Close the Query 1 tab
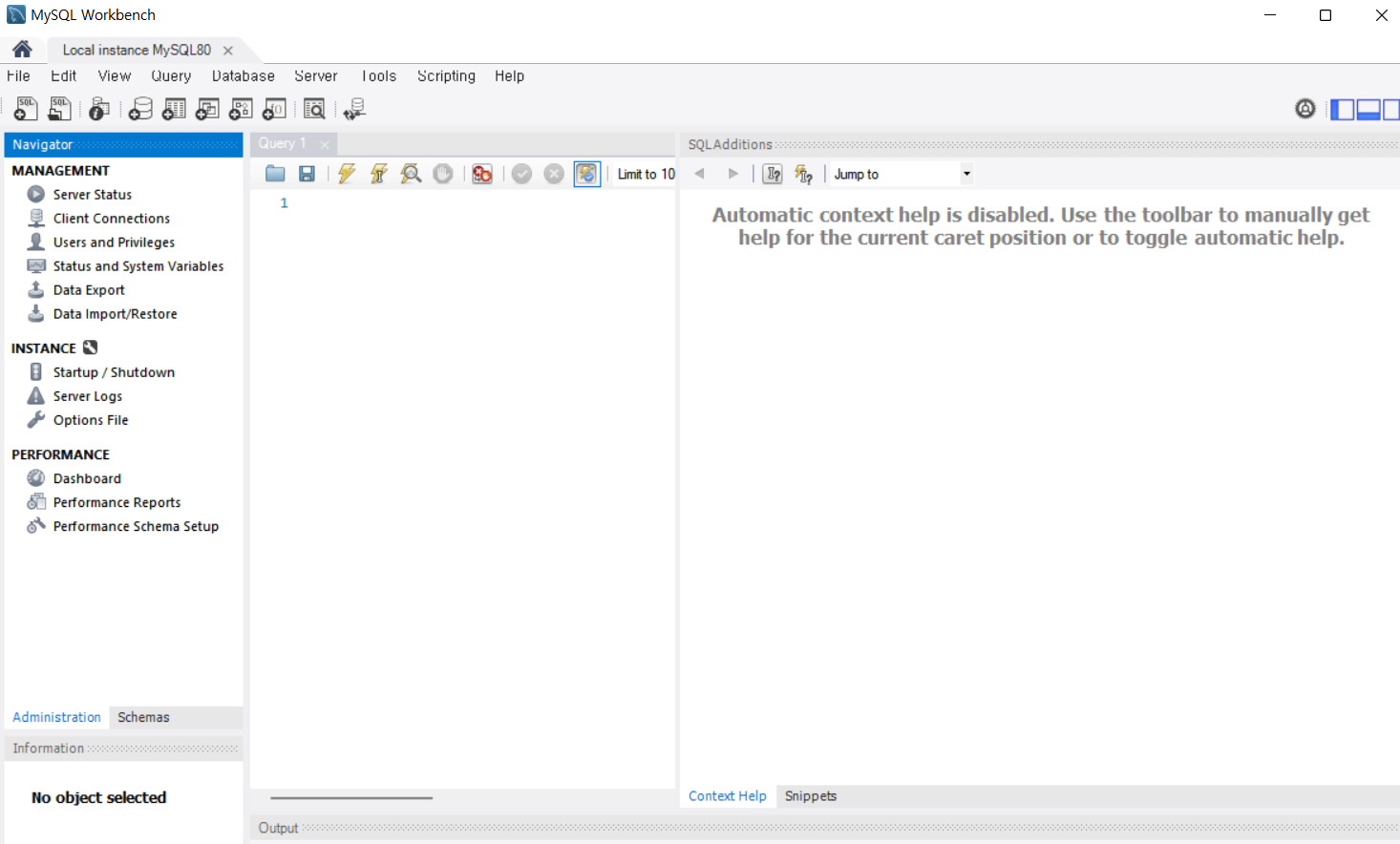The image size is (1400, 844). coord(325,144)
